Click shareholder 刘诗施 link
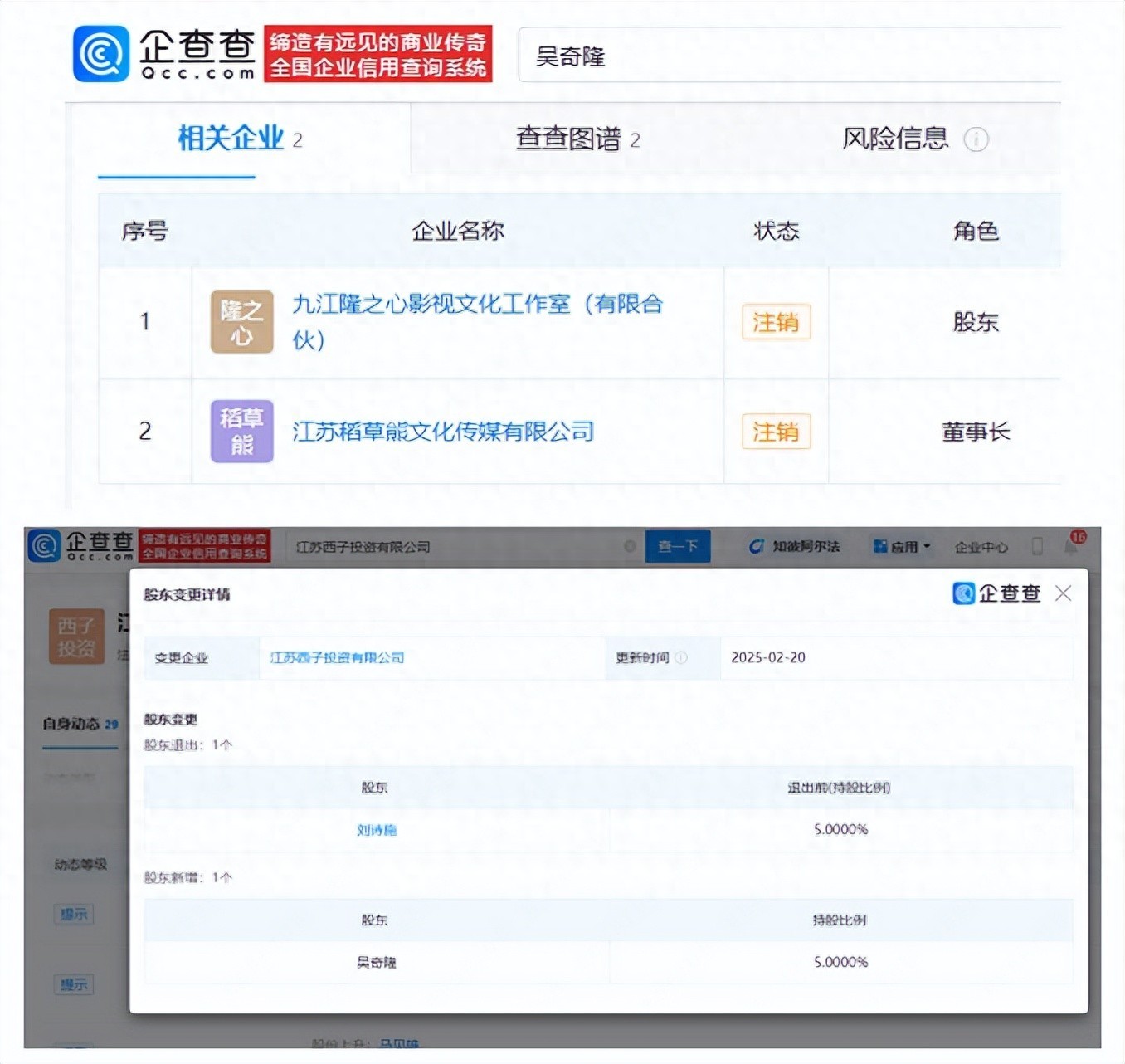Viewport: 1125px width, 1064px height. (x=376, y=830)
